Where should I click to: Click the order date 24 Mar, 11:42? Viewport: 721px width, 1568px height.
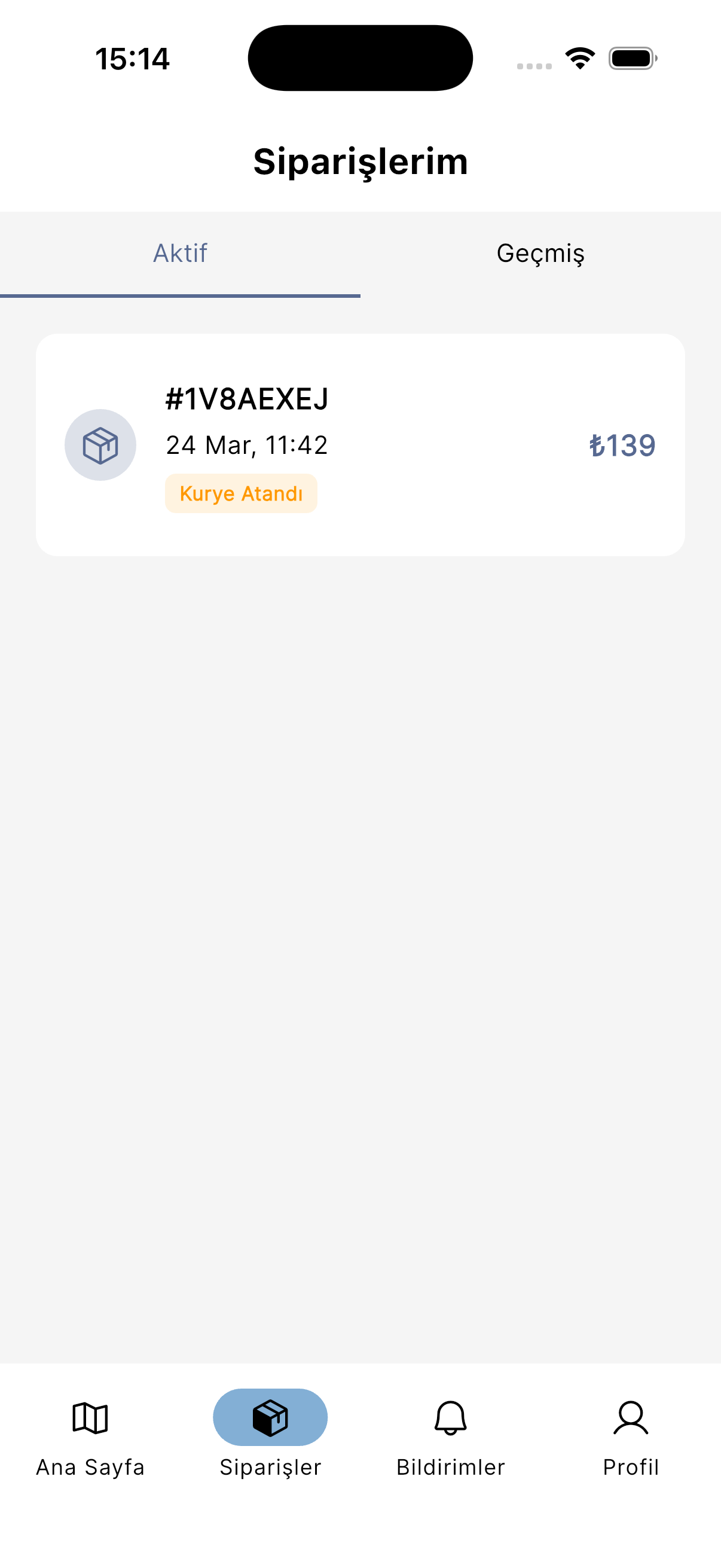click(247, 445)
